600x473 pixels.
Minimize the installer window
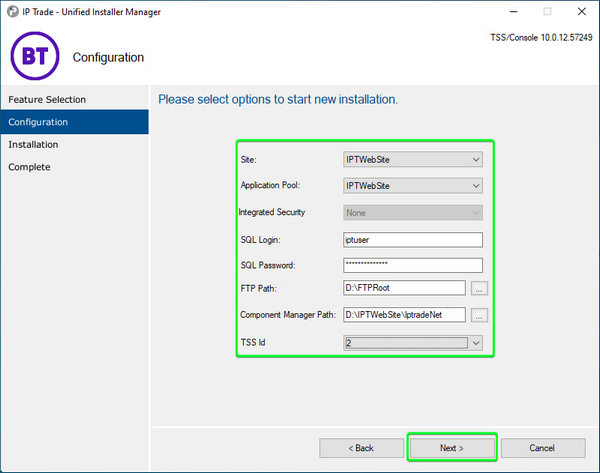click(x=514, y=11)
